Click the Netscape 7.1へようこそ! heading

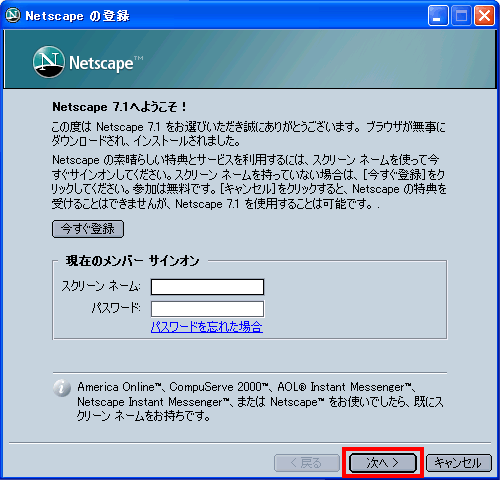[119, 107]
